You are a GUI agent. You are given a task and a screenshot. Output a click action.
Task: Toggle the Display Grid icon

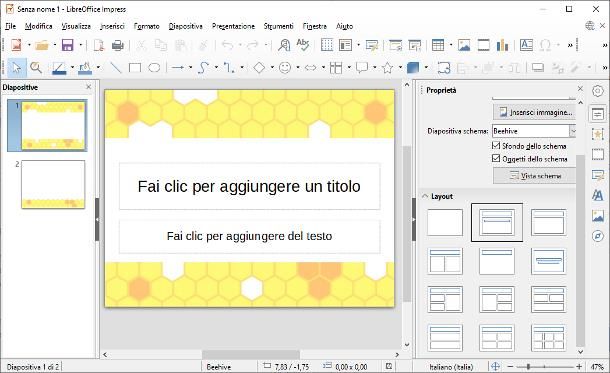pos(327,45)
